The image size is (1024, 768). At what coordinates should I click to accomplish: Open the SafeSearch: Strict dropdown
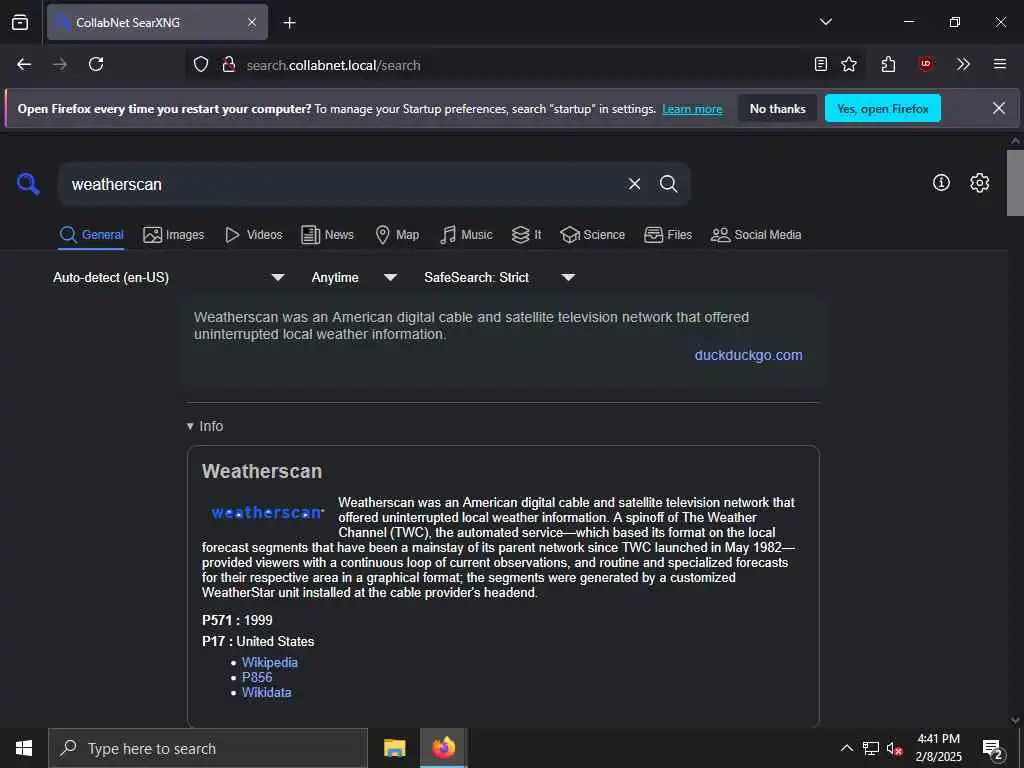click(x=499, y=278)
